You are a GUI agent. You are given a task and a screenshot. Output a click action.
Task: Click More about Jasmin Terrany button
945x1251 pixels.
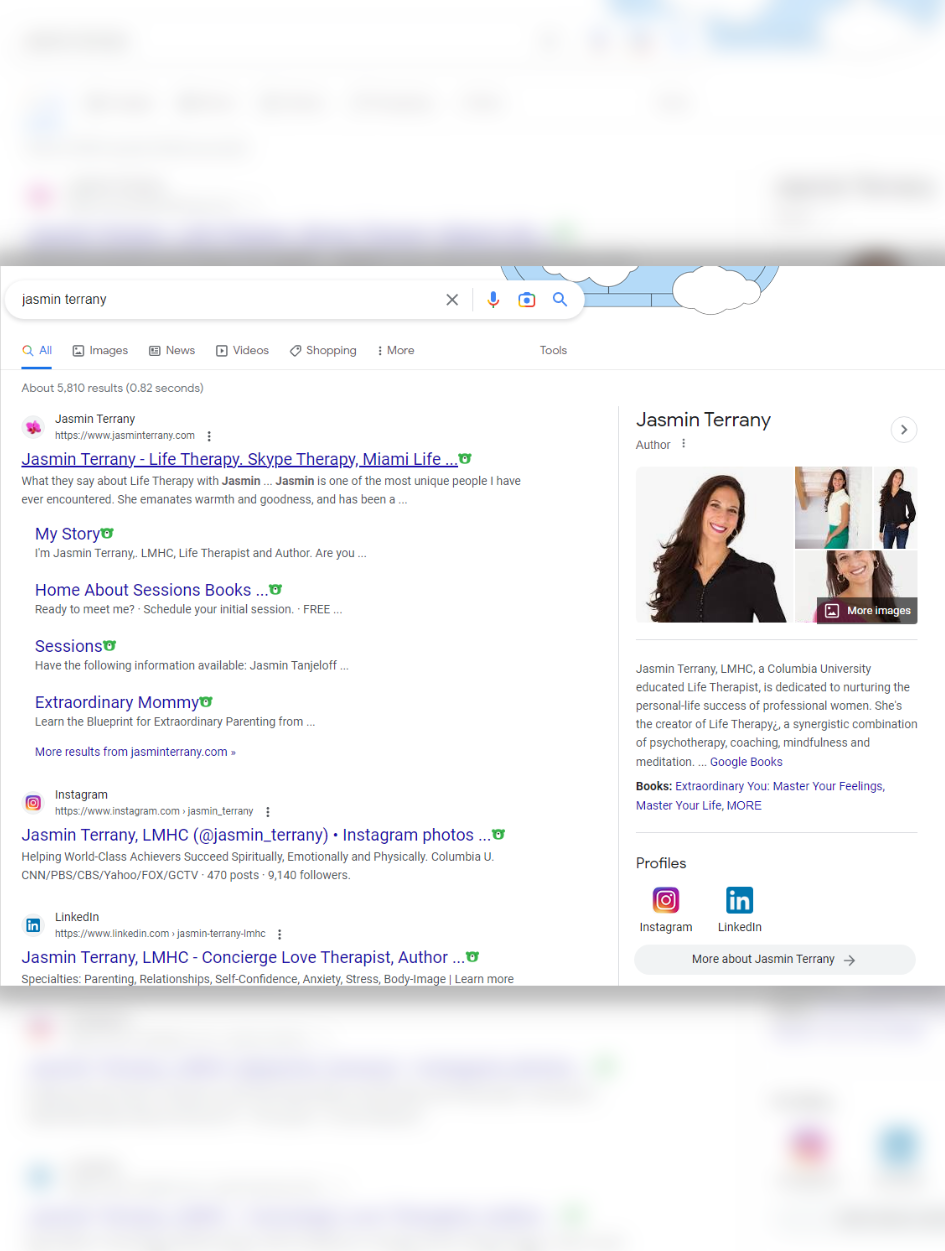tap(775, 960)
